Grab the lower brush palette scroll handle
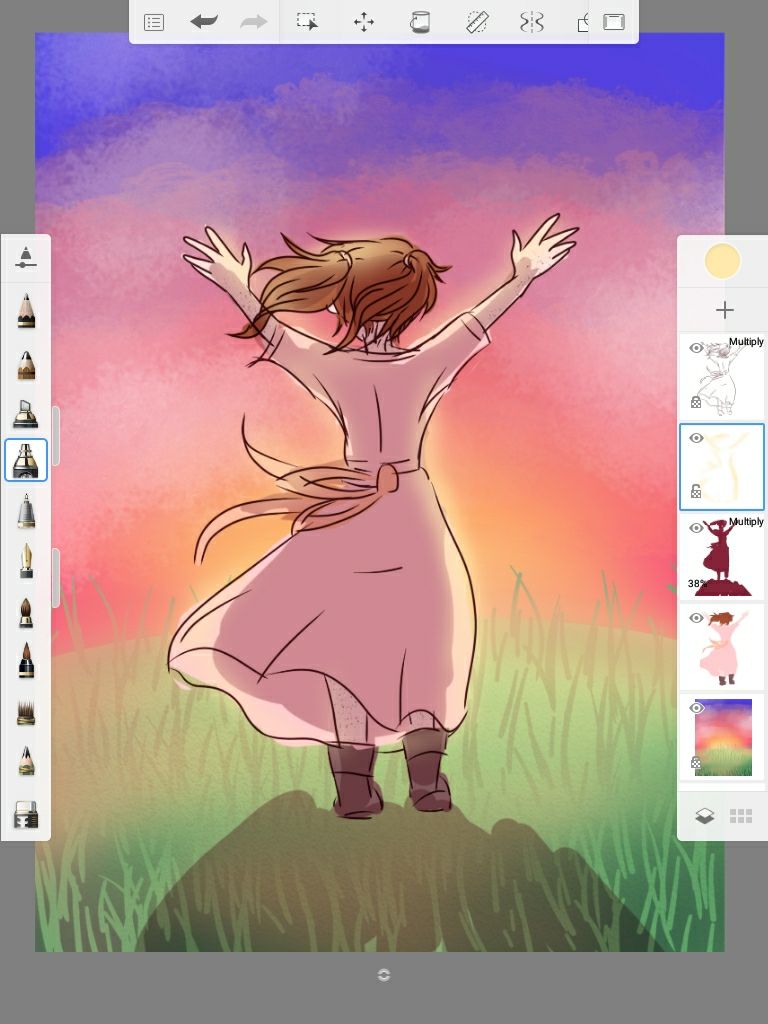The width and height of the screenshot is (768, 1024). pos(56,579)
